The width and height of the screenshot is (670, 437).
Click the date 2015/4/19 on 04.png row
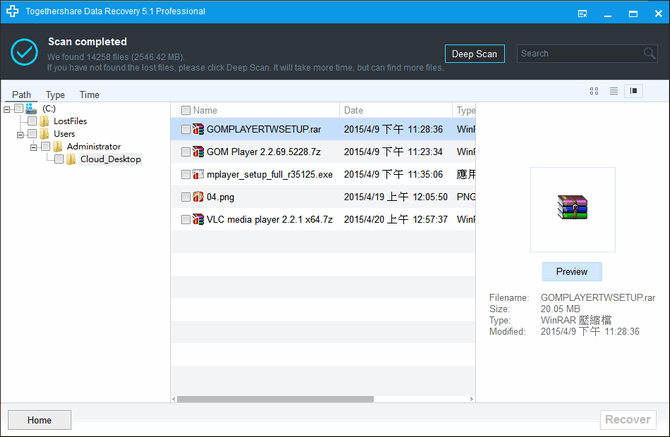(396, 197)
